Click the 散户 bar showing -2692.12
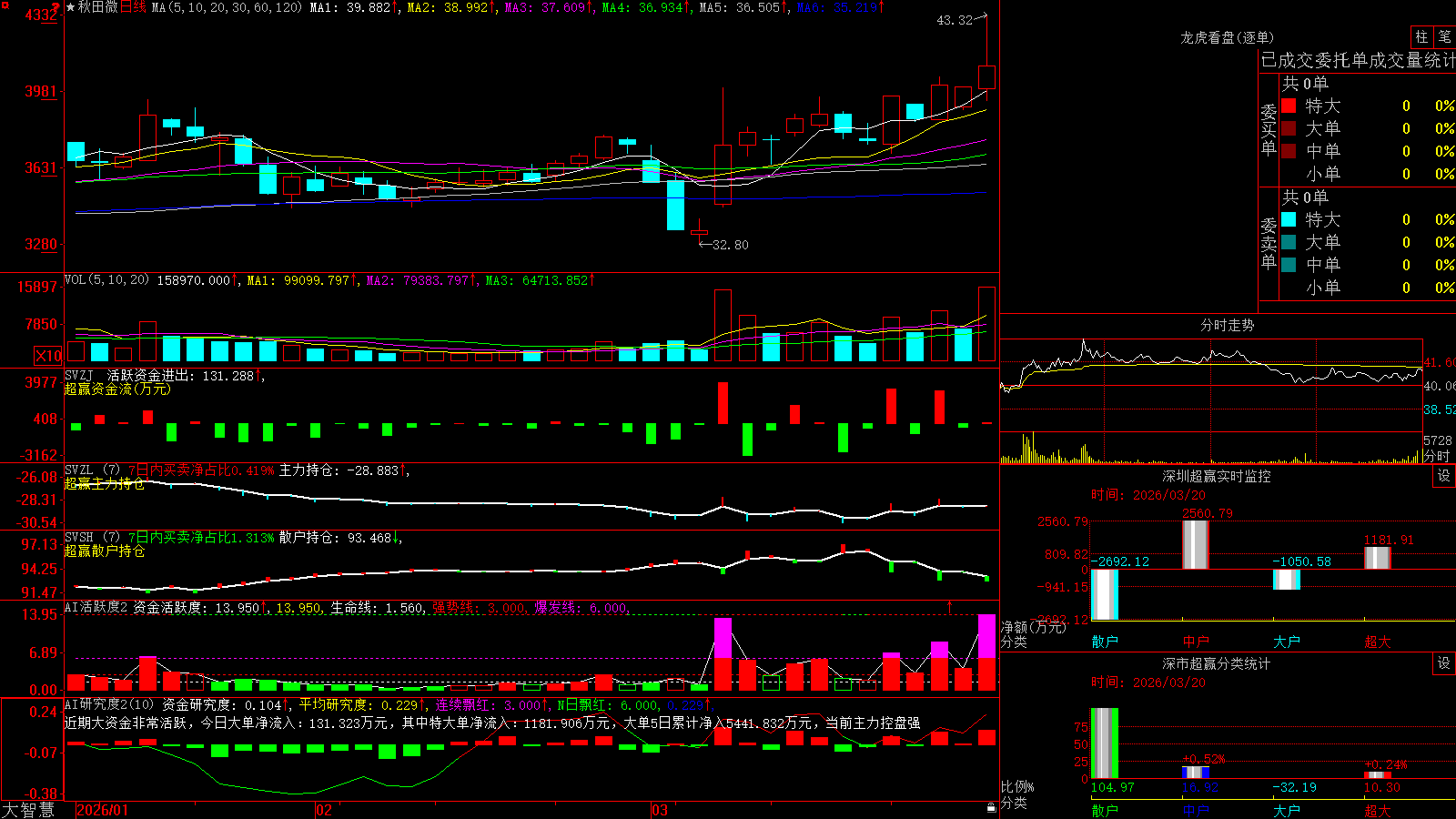Screen dimensions: 1456x819 [1105, 594]
